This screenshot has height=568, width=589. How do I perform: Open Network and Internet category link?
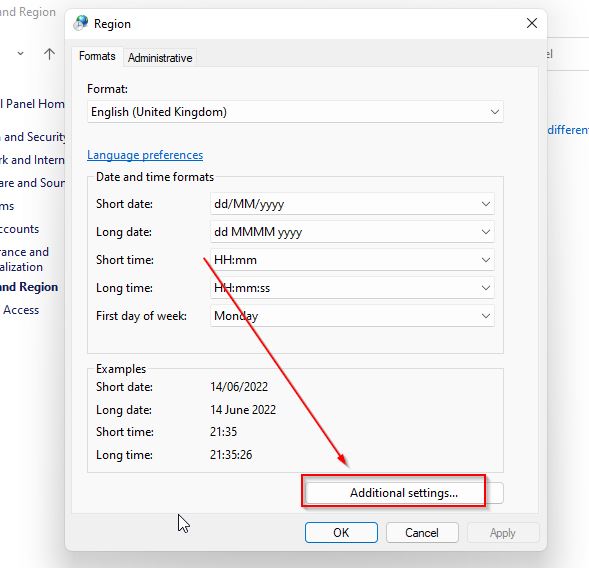pyautogui.click(x=33, y=160)
